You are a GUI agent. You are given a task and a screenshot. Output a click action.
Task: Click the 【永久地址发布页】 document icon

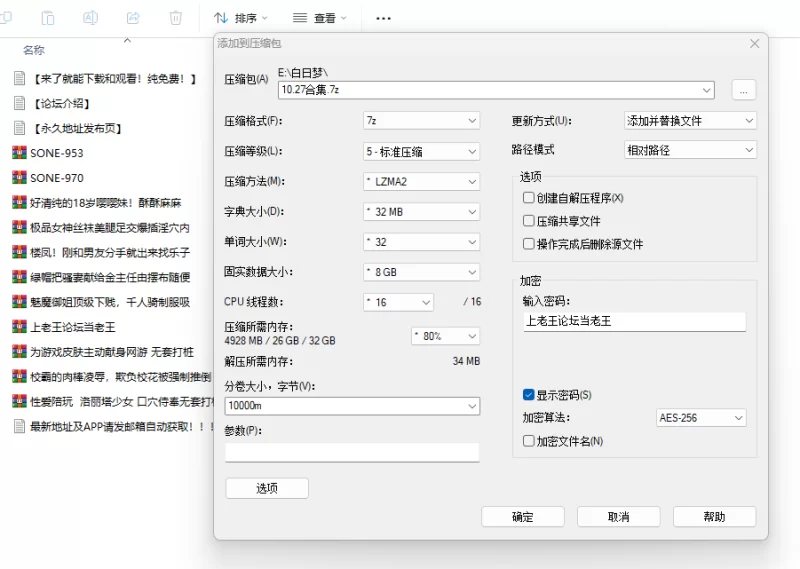coord(18,128)
